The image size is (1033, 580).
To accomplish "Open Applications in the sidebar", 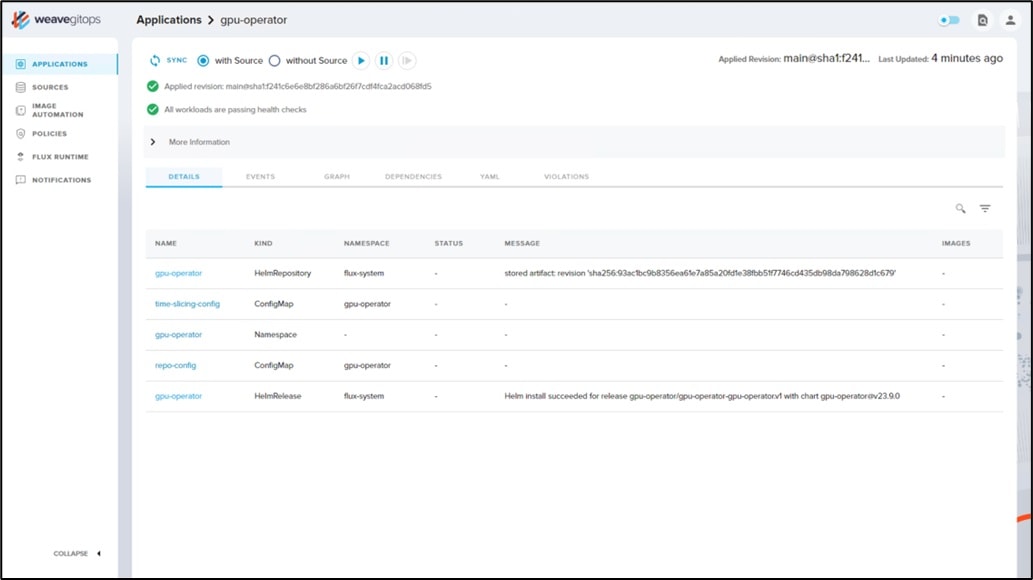I will point(59,64).
